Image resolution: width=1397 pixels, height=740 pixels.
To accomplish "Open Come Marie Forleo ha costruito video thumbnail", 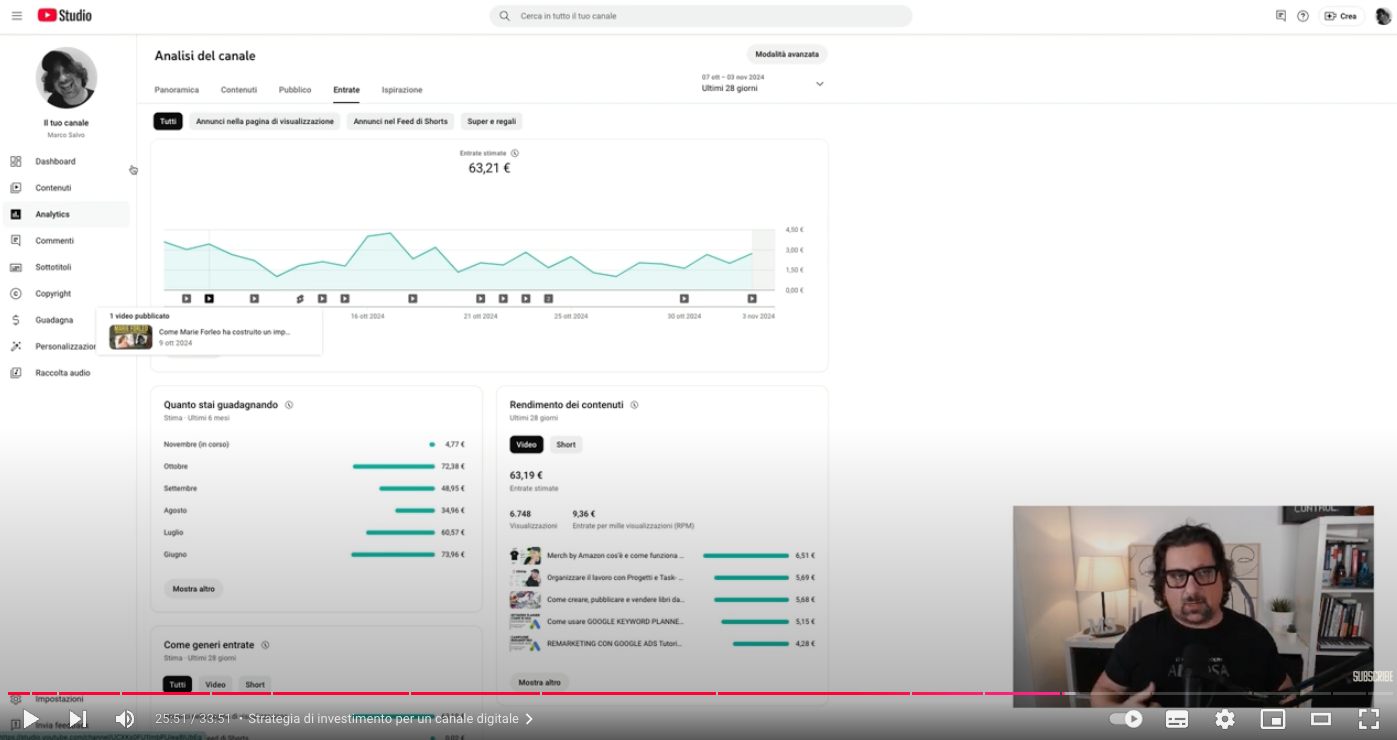I will coord(131,337).
